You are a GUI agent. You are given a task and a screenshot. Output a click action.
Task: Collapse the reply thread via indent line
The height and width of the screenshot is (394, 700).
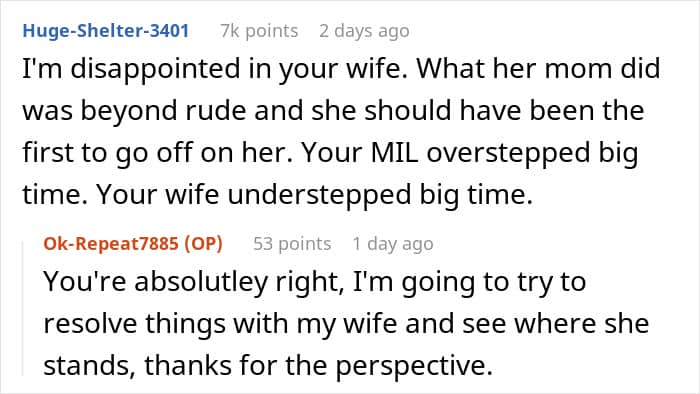23,308
